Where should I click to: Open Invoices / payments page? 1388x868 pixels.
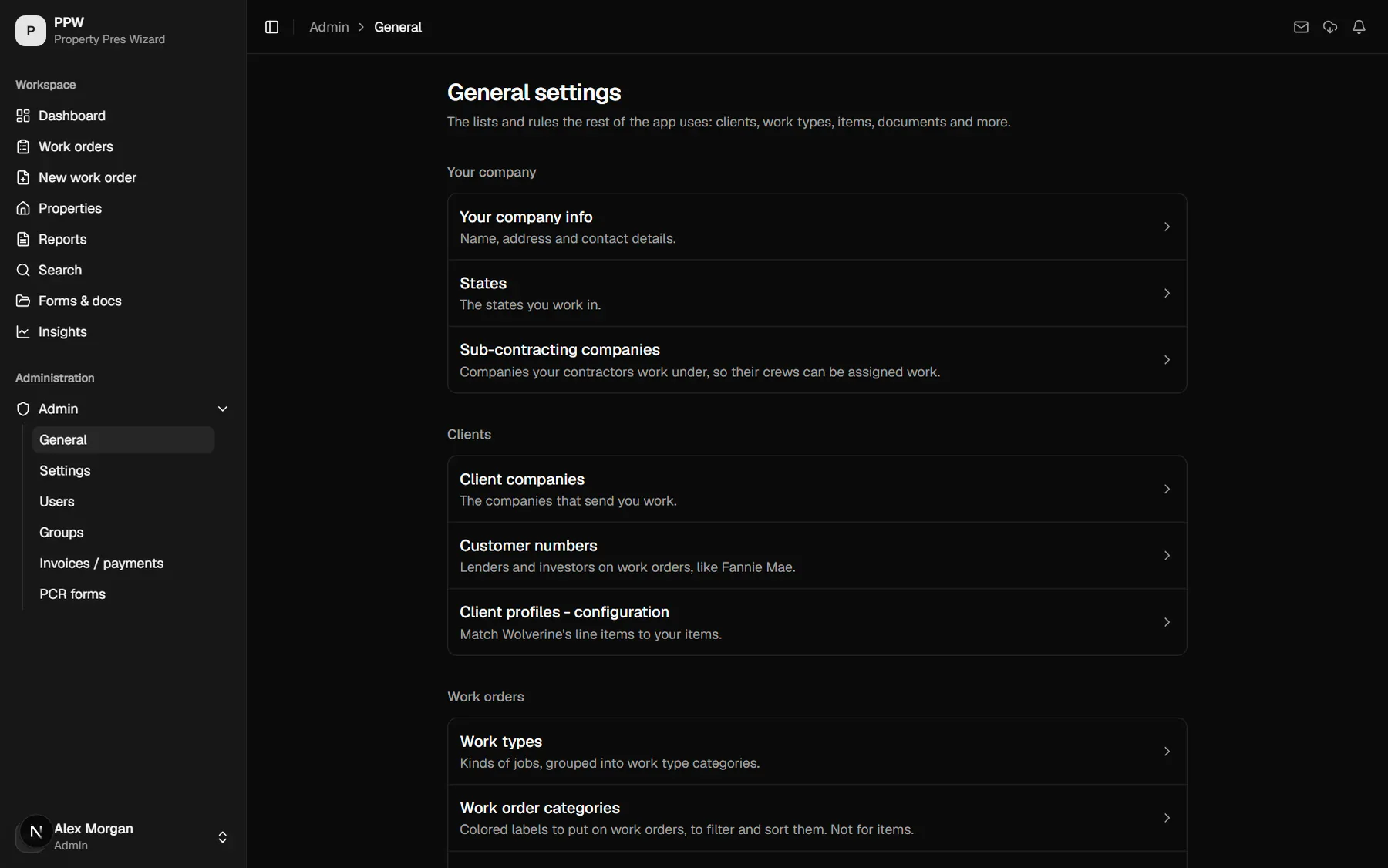(123, 563)
